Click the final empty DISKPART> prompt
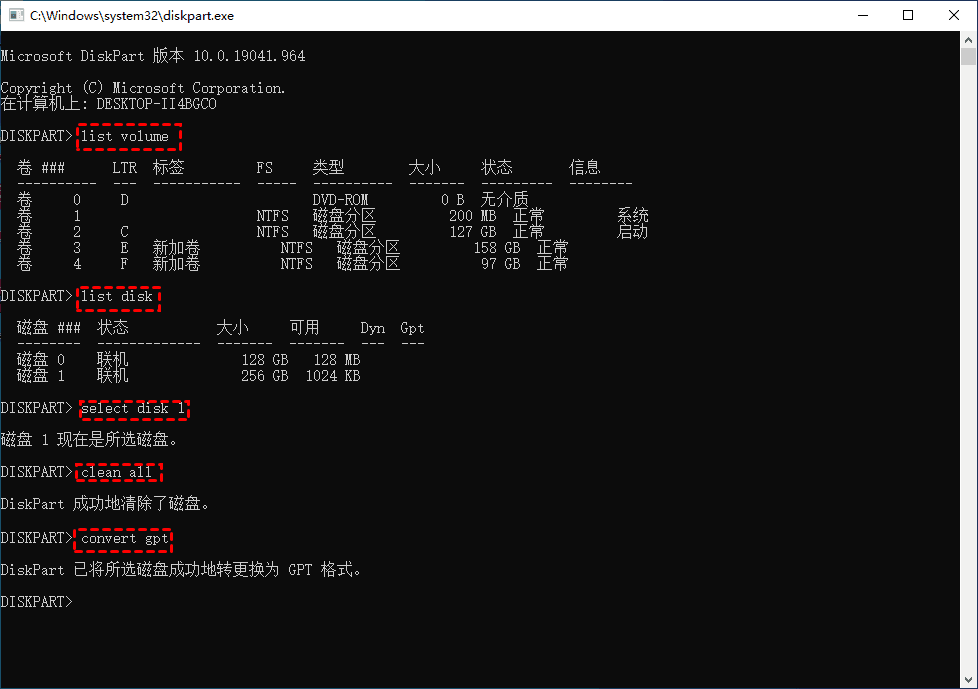This screenshot has width=978, height=689. pyautogui.click(x=37, y=602)
